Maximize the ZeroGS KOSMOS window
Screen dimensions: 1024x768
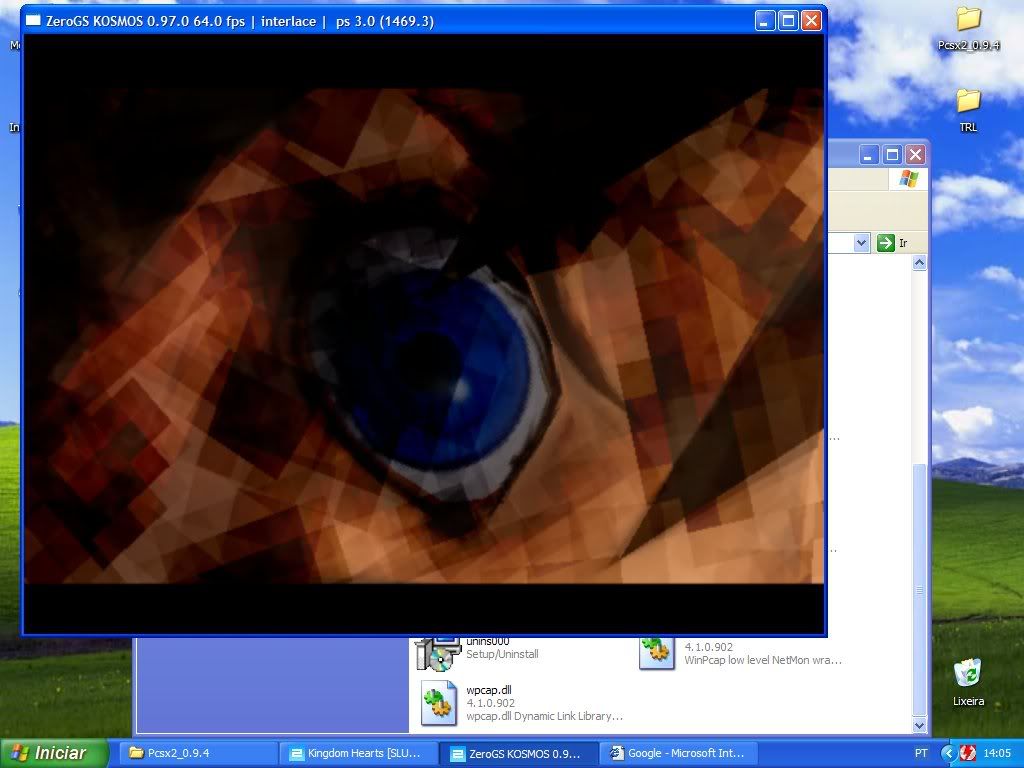(x=788, y=20)
